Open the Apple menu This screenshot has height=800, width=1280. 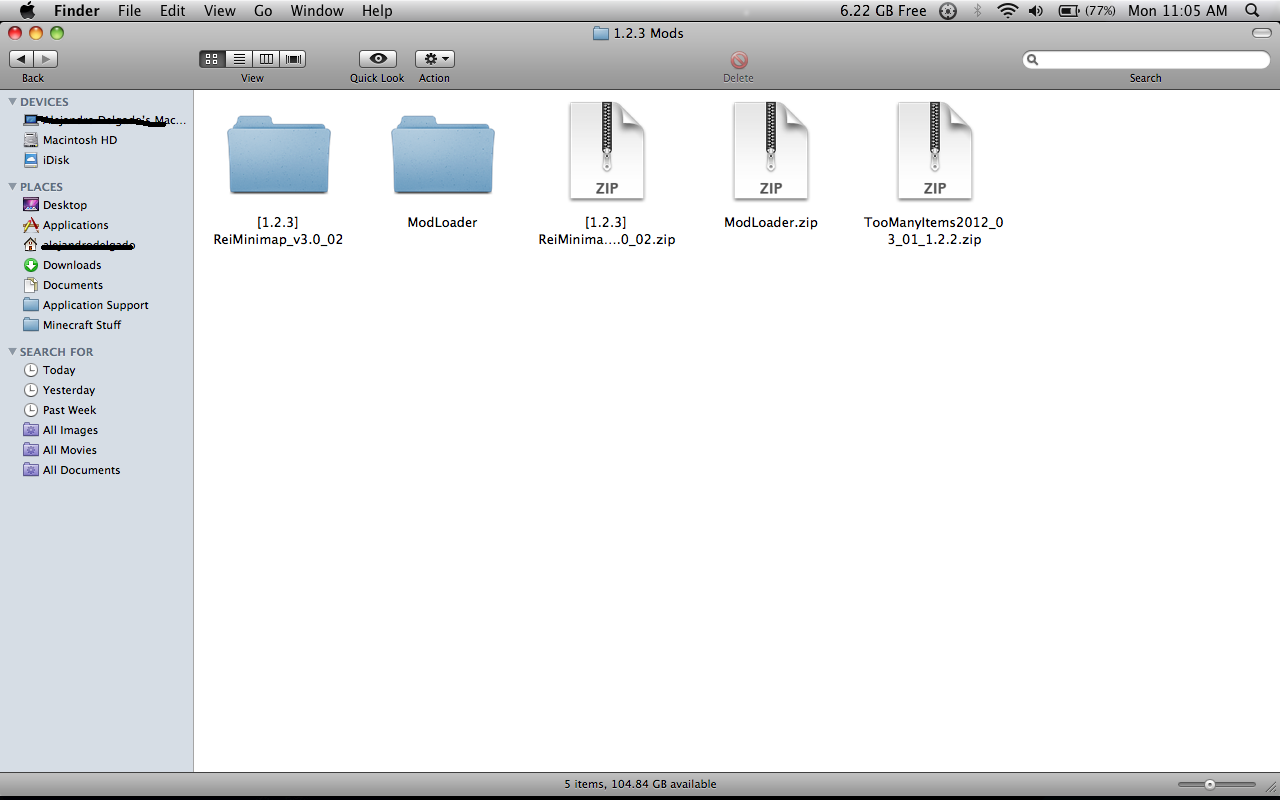(x=27, y=11)
